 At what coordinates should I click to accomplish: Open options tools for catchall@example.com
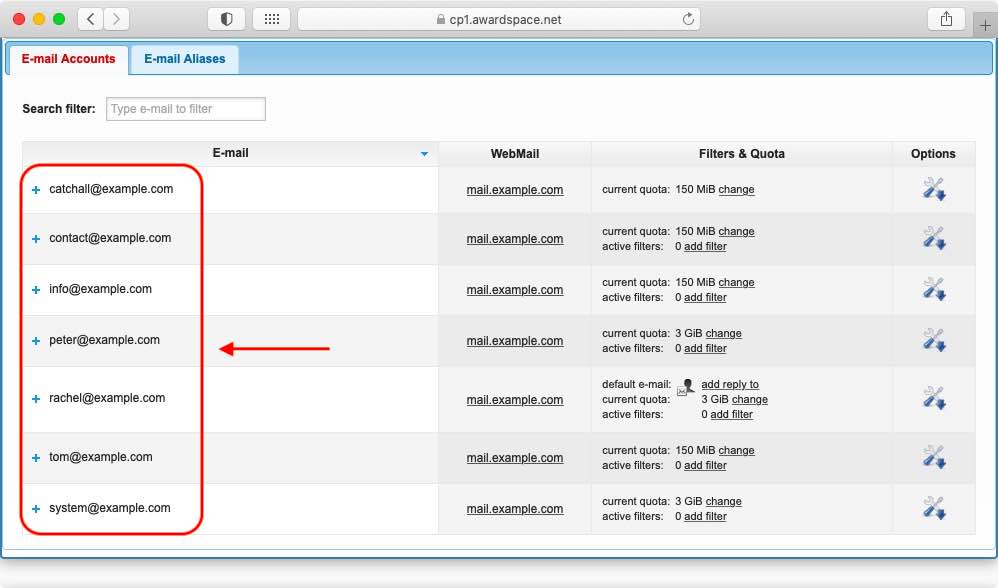coord(932,189)
